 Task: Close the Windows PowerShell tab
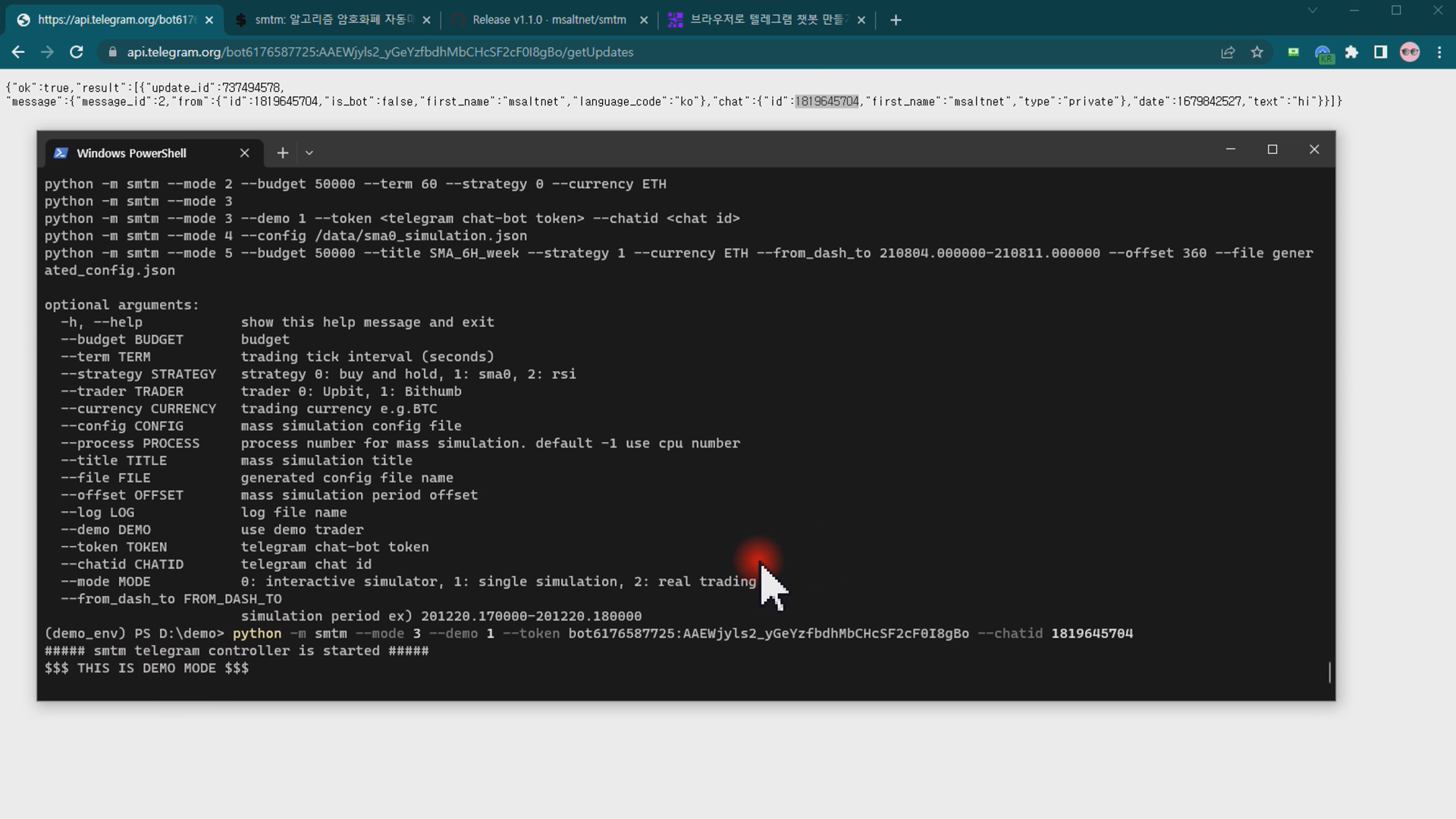[x=244, y=153]
